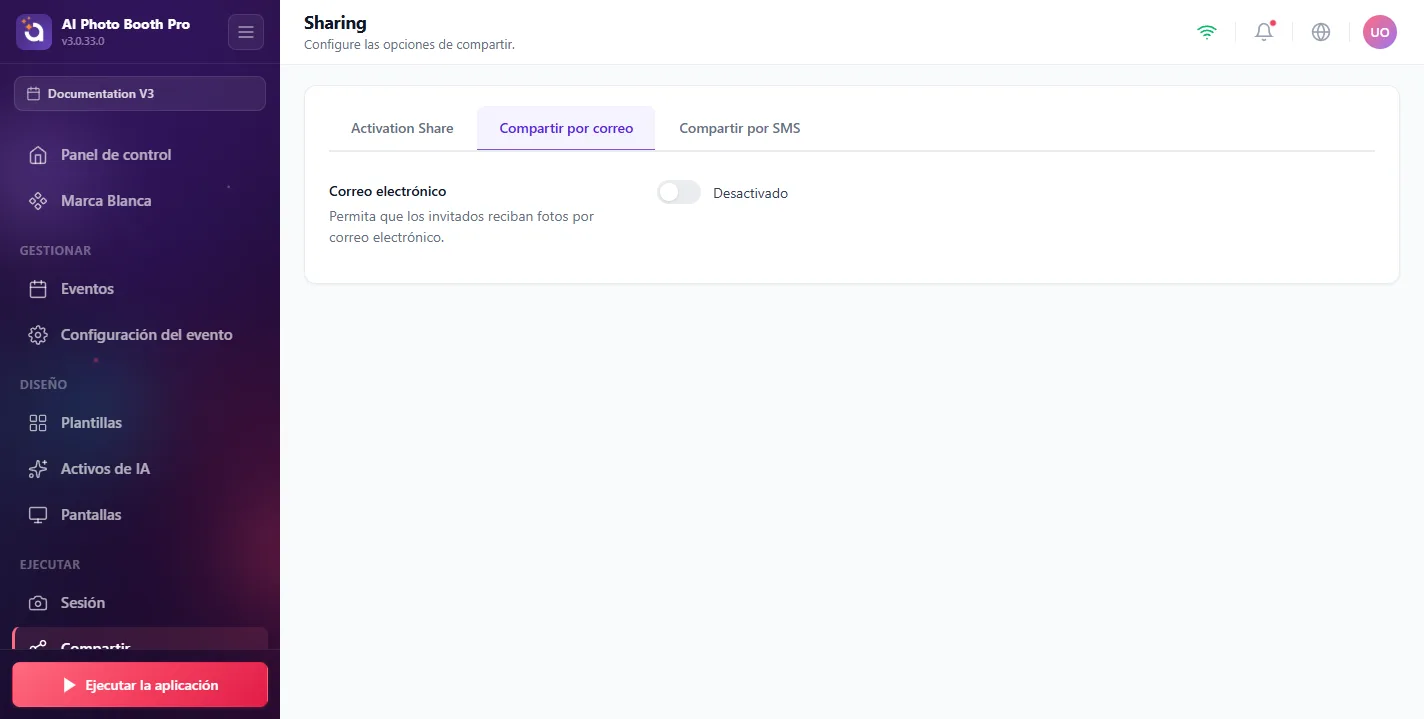This screenshot has height=719, width=1424.
Task: Open Activos de IA
Action: [x=140, y=469]
